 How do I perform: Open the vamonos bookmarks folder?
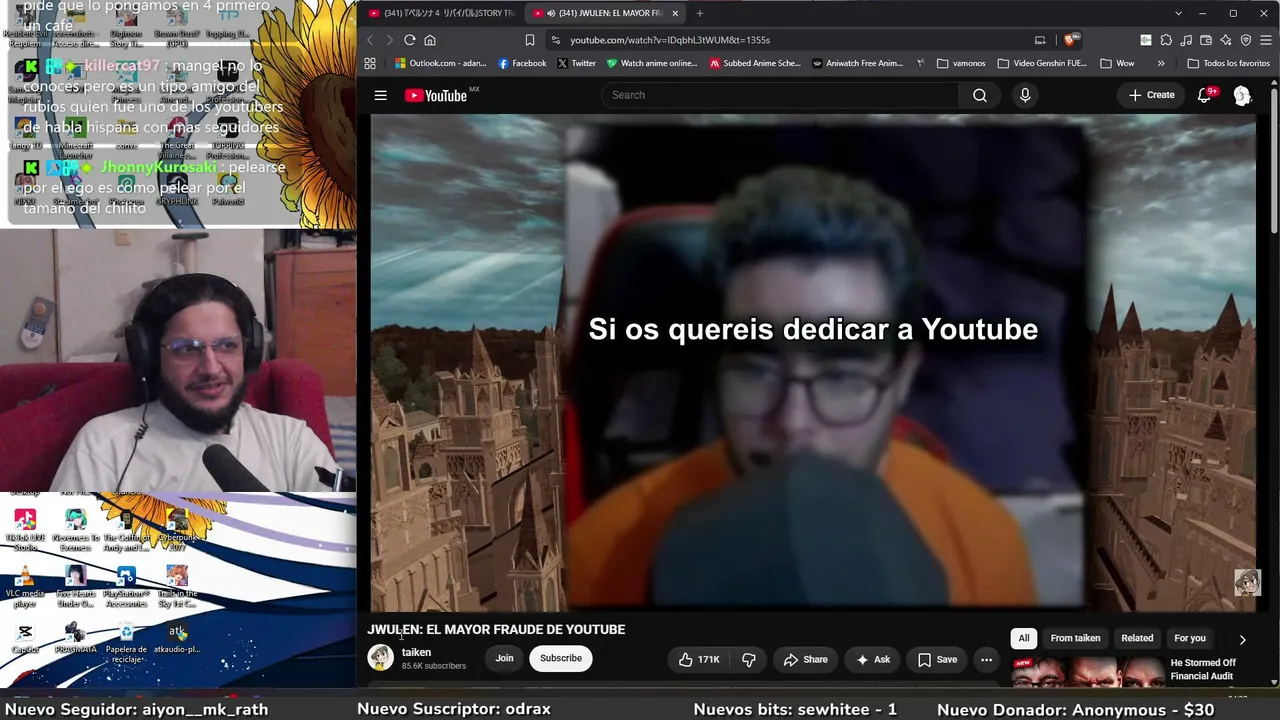pyautogui.click(x=961, y=63)
